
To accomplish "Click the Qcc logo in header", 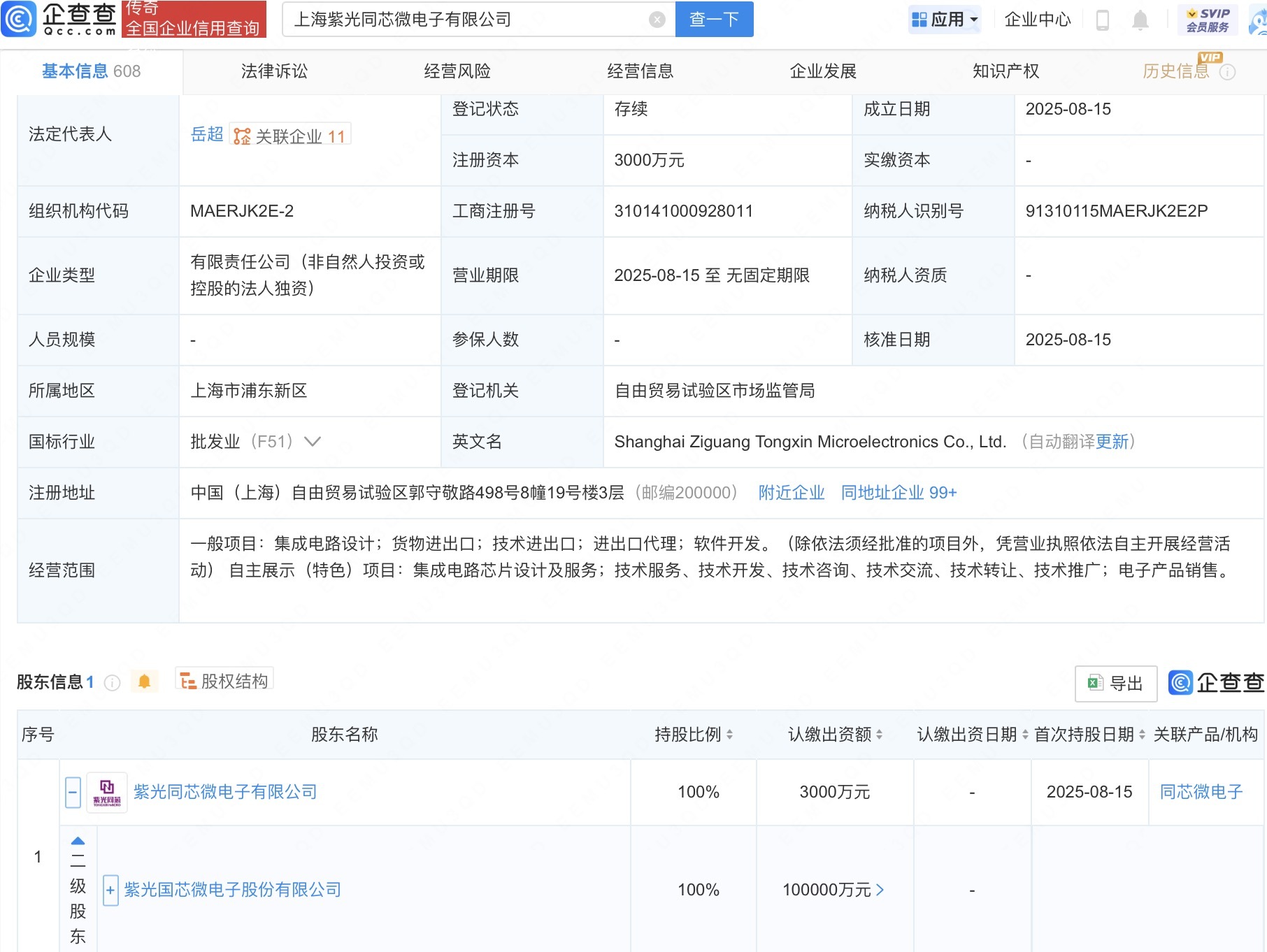I will (59, 19).
